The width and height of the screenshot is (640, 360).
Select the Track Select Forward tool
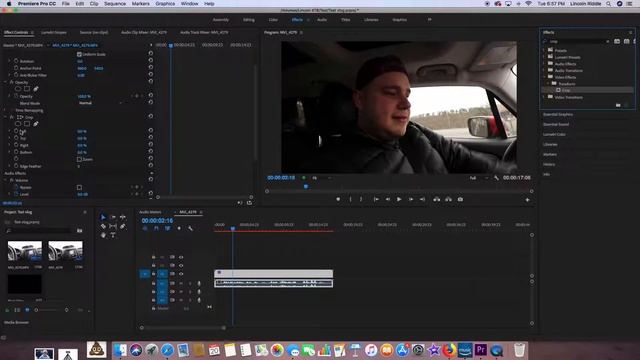113,217
